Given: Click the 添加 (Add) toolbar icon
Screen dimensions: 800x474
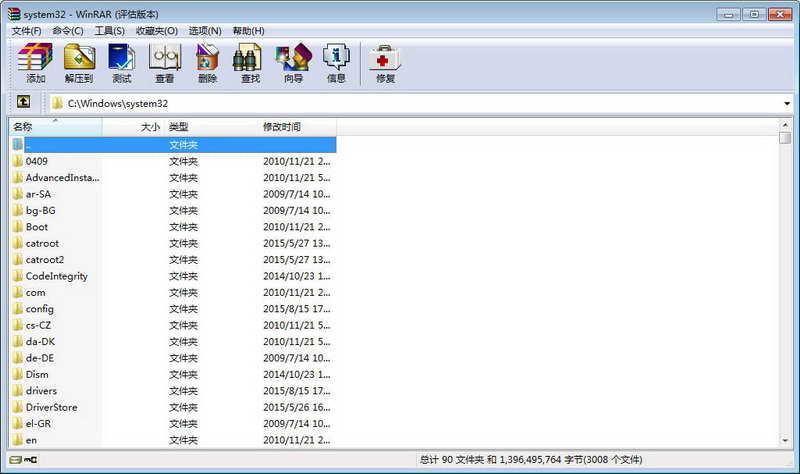Looking at the screenshot, I should pos(36,63).
